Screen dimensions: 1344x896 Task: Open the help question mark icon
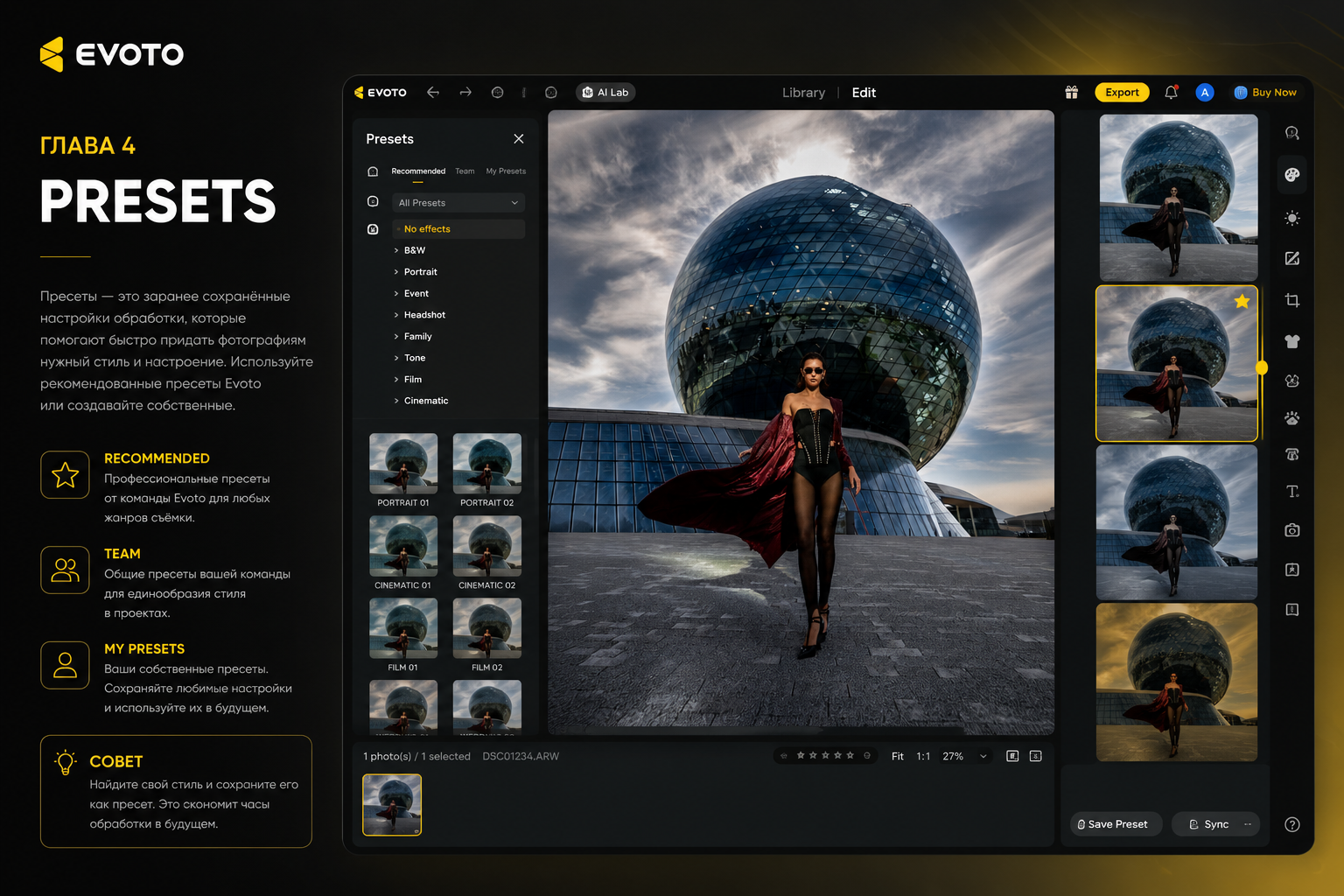pos(1291,824)
